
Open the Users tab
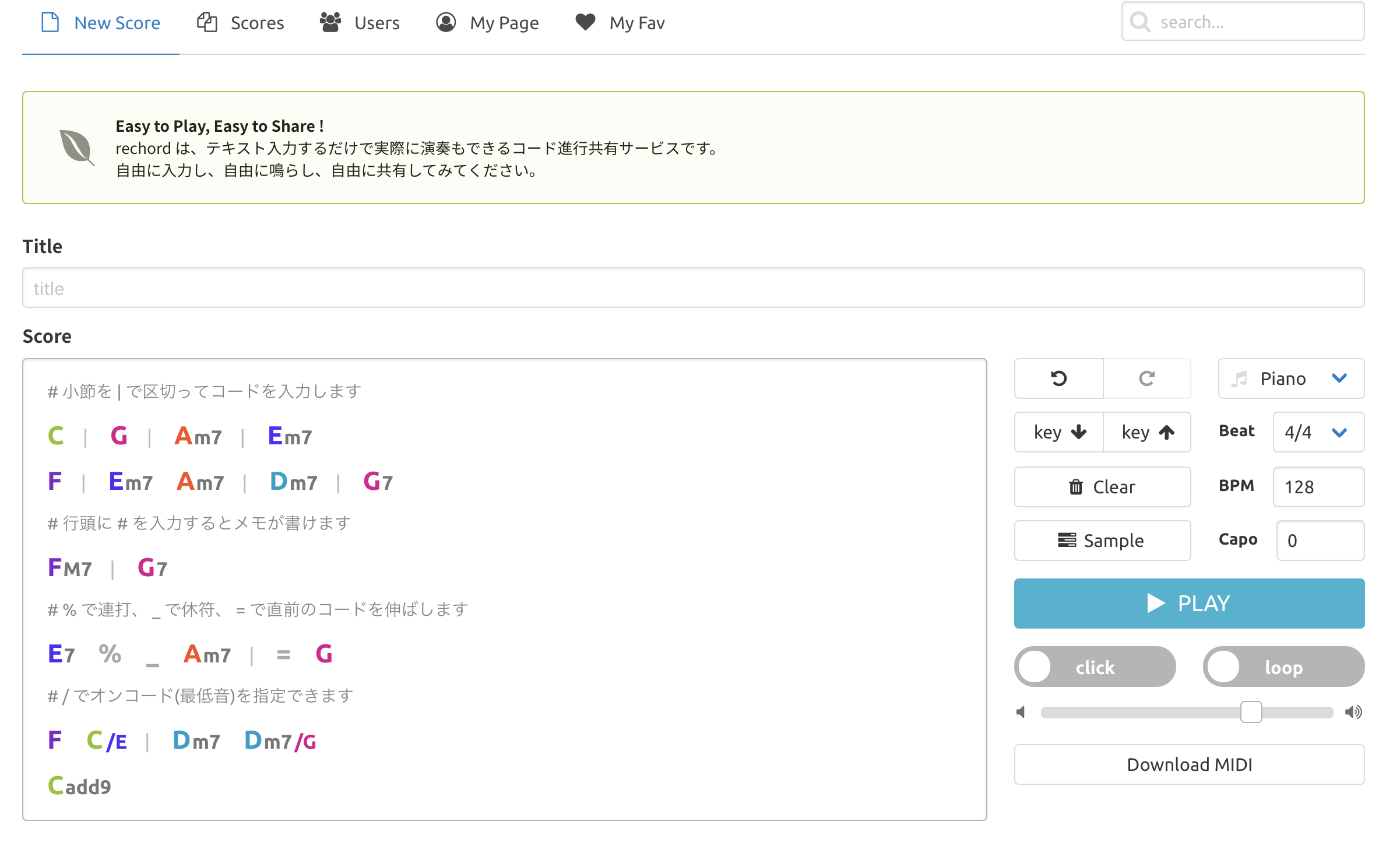[x=360, y=23]
